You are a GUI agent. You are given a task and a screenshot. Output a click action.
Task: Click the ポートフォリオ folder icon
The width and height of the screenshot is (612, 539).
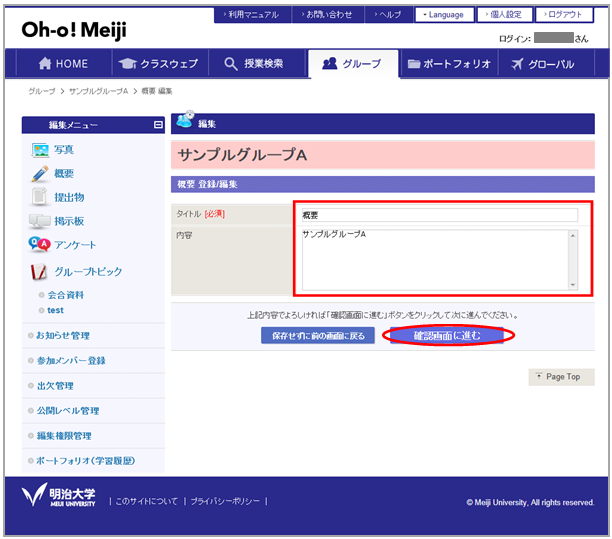click(414, 64)
